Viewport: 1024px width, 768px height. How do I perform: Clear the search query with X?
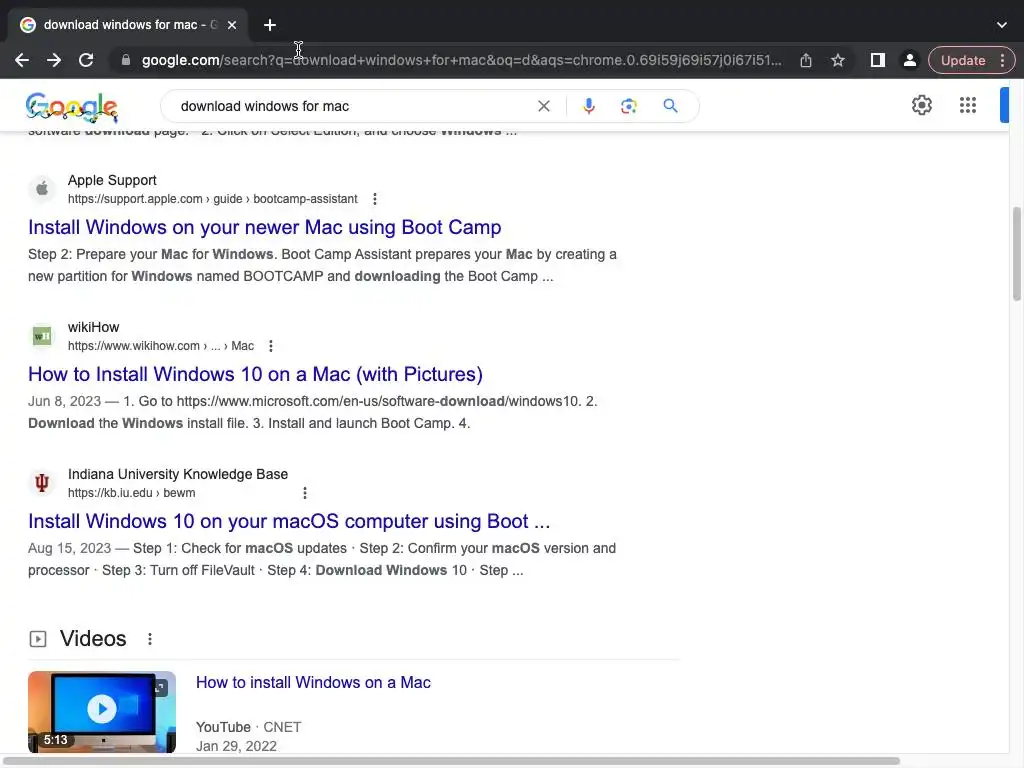click(x=543, y=106)
